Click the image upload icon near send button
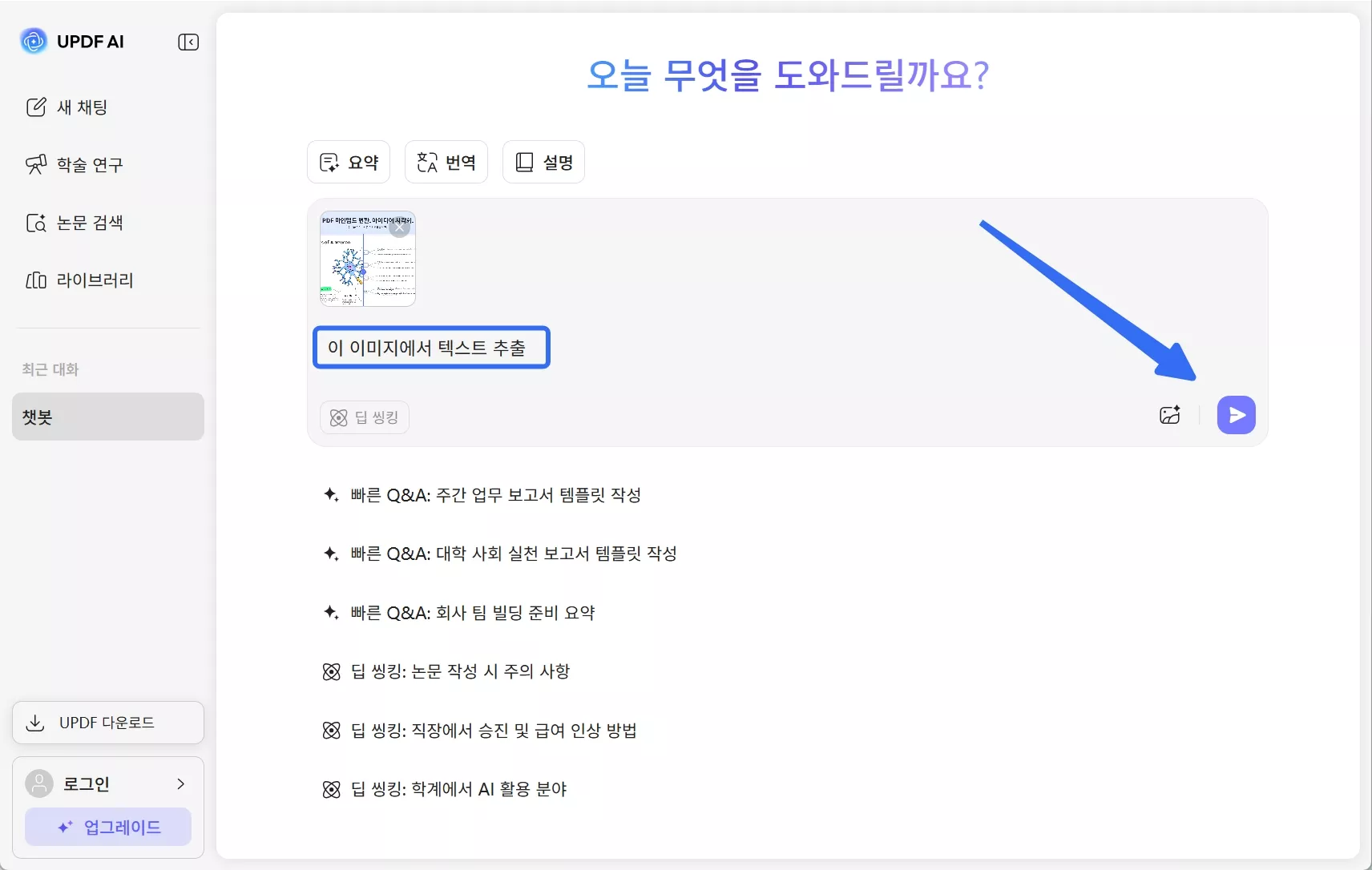This screenshot has height=870, width=1372. 1169,415
